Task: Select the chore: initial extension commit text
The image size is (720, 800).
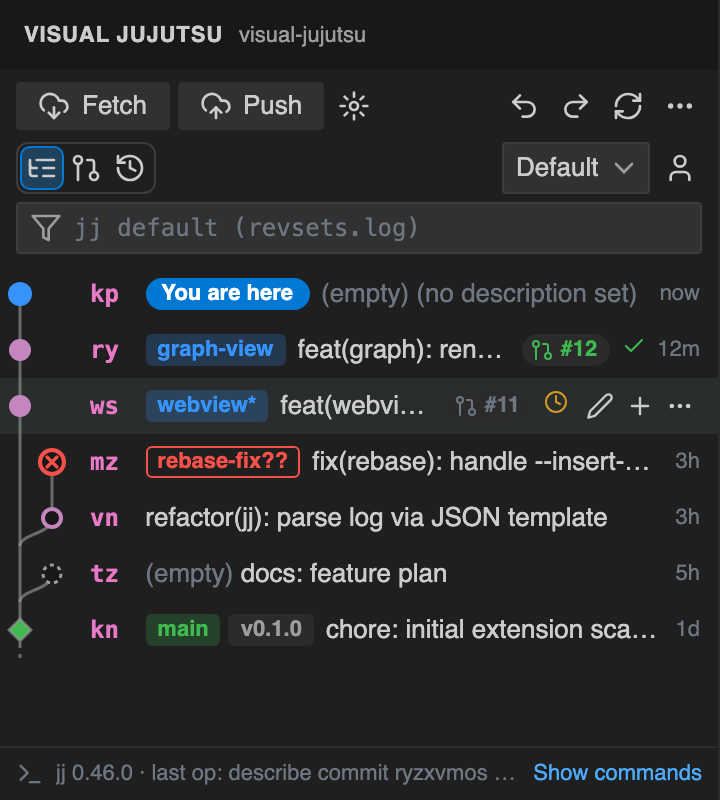Action: [491, 630]
